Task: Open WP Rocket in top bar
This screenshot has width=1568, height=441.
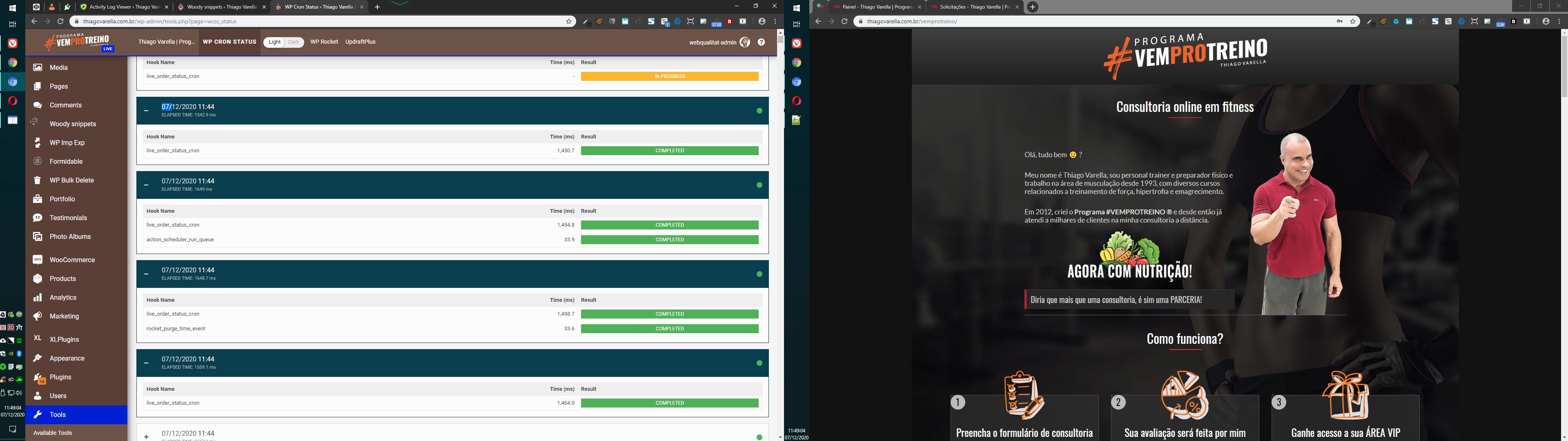Action: 324,42
